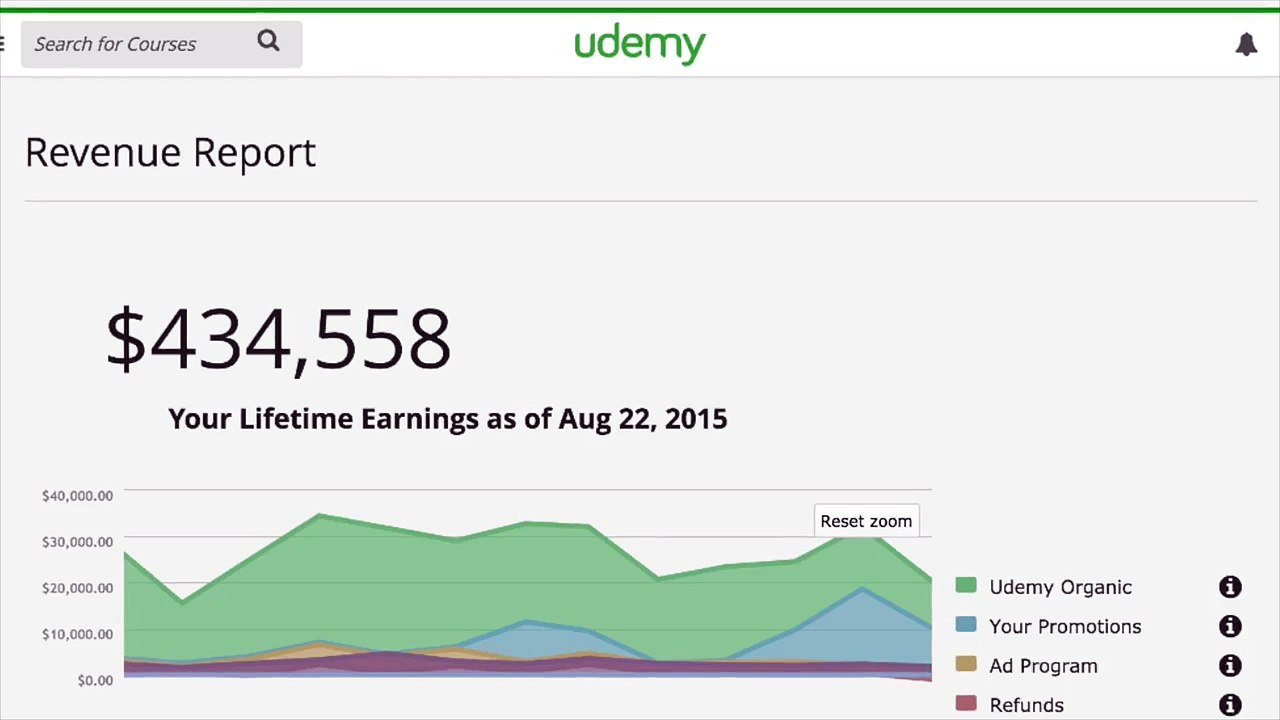1280x720 pixels.
Task: Click the $434,558 lifetime earnings figure
Action: (x=278, y=340)
